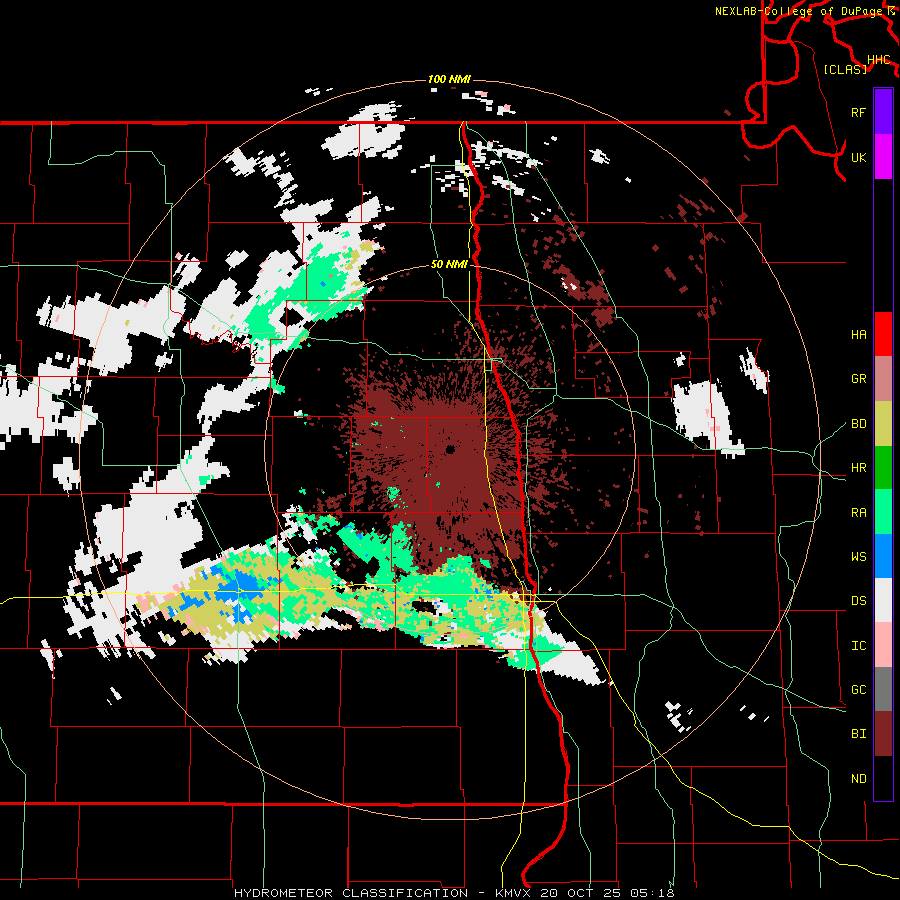Click the HYDROMETEOR CLASSIFICATION title text

click(x=351, y=893)
